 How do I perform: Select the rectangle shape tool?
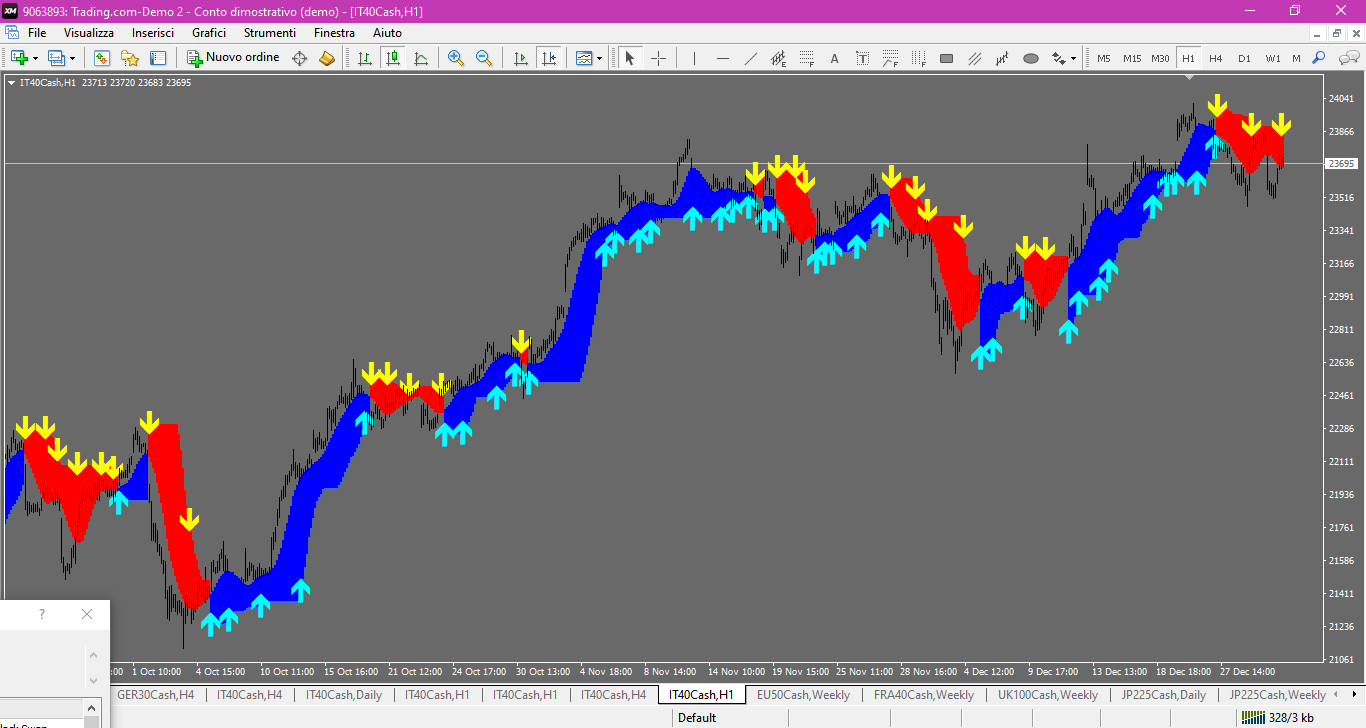946,58
